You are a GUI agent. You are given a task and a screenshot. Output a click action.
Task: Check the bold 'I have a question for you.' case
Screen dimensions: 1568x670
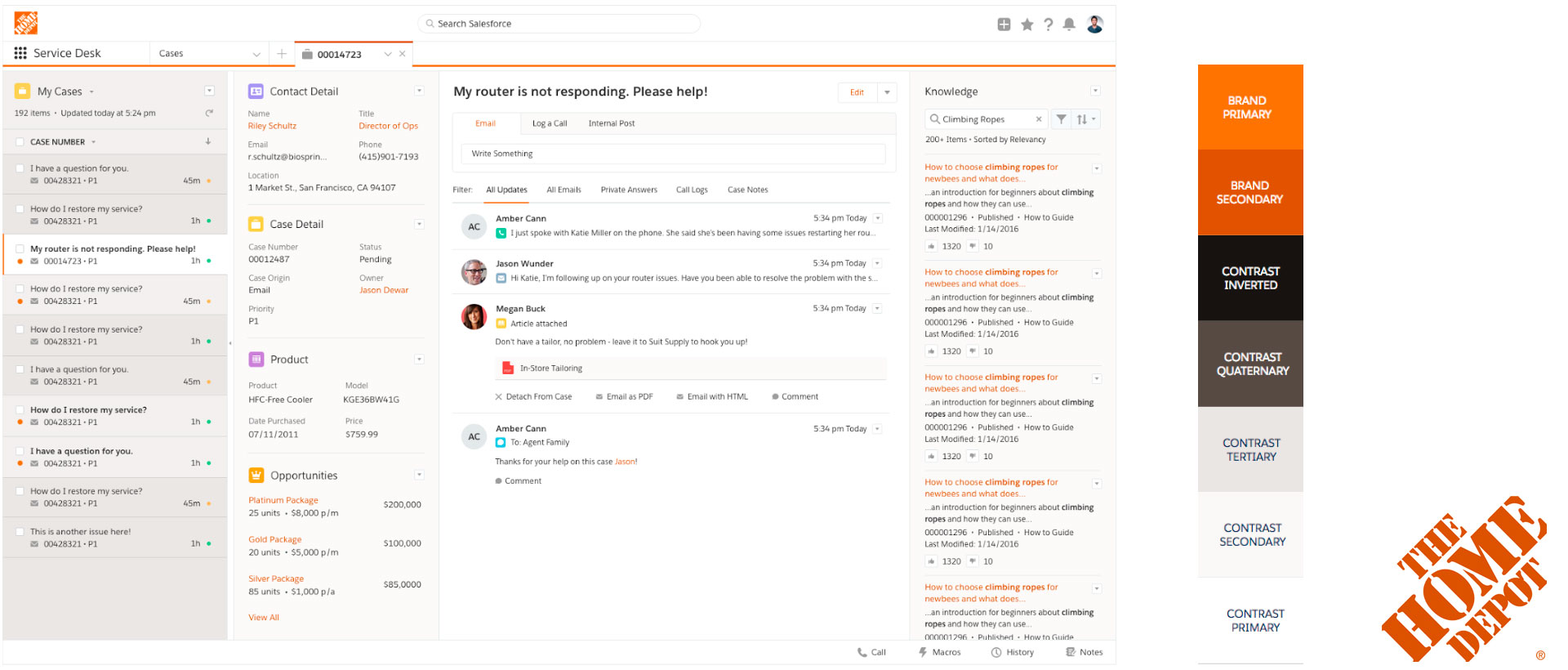click(20, 451)
